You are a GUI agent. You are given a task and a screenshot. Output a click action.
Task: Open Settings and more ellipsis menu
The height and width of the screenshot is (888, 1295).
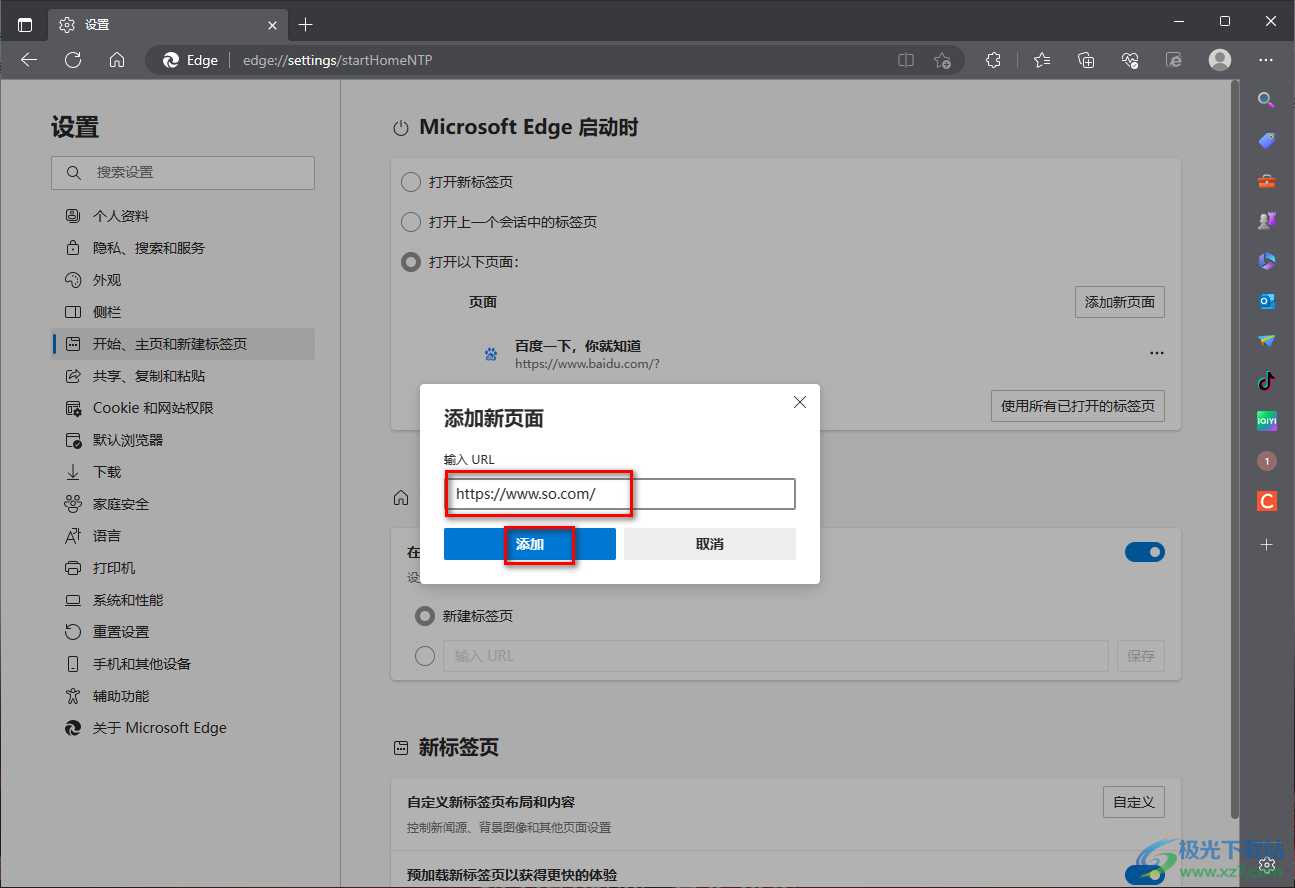(x=1267, y=60)
